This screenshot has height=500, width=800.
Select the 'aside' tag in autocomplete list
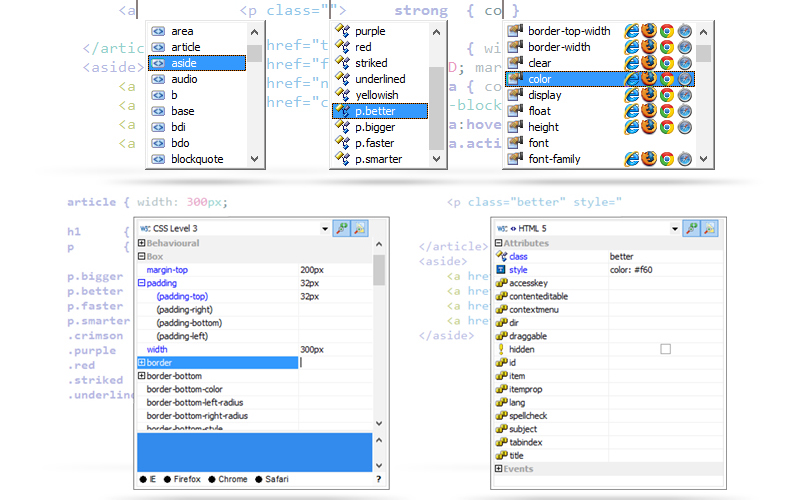point(196,63)
